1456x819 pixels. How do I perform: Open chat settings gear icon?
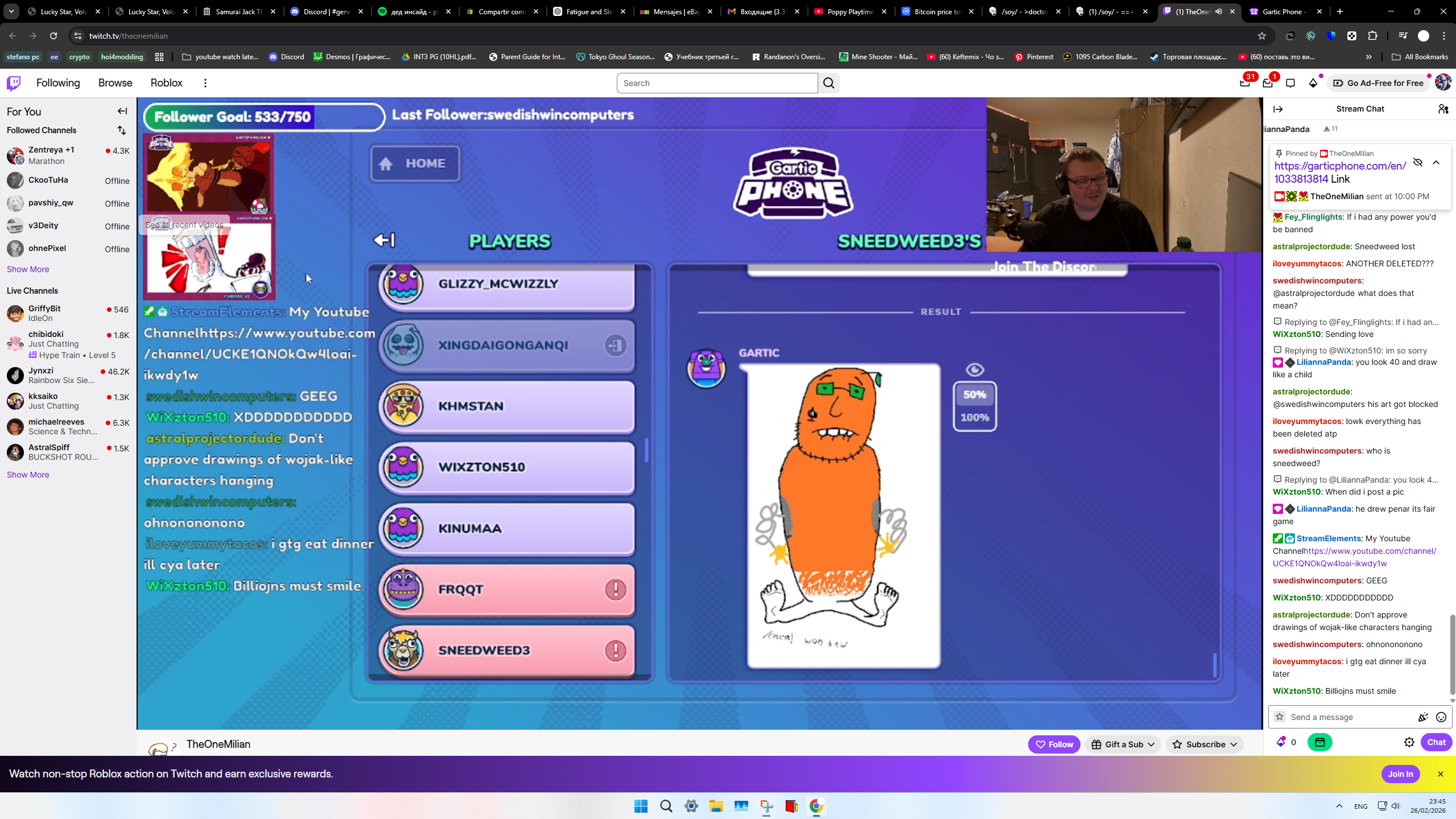point(1409,742)
